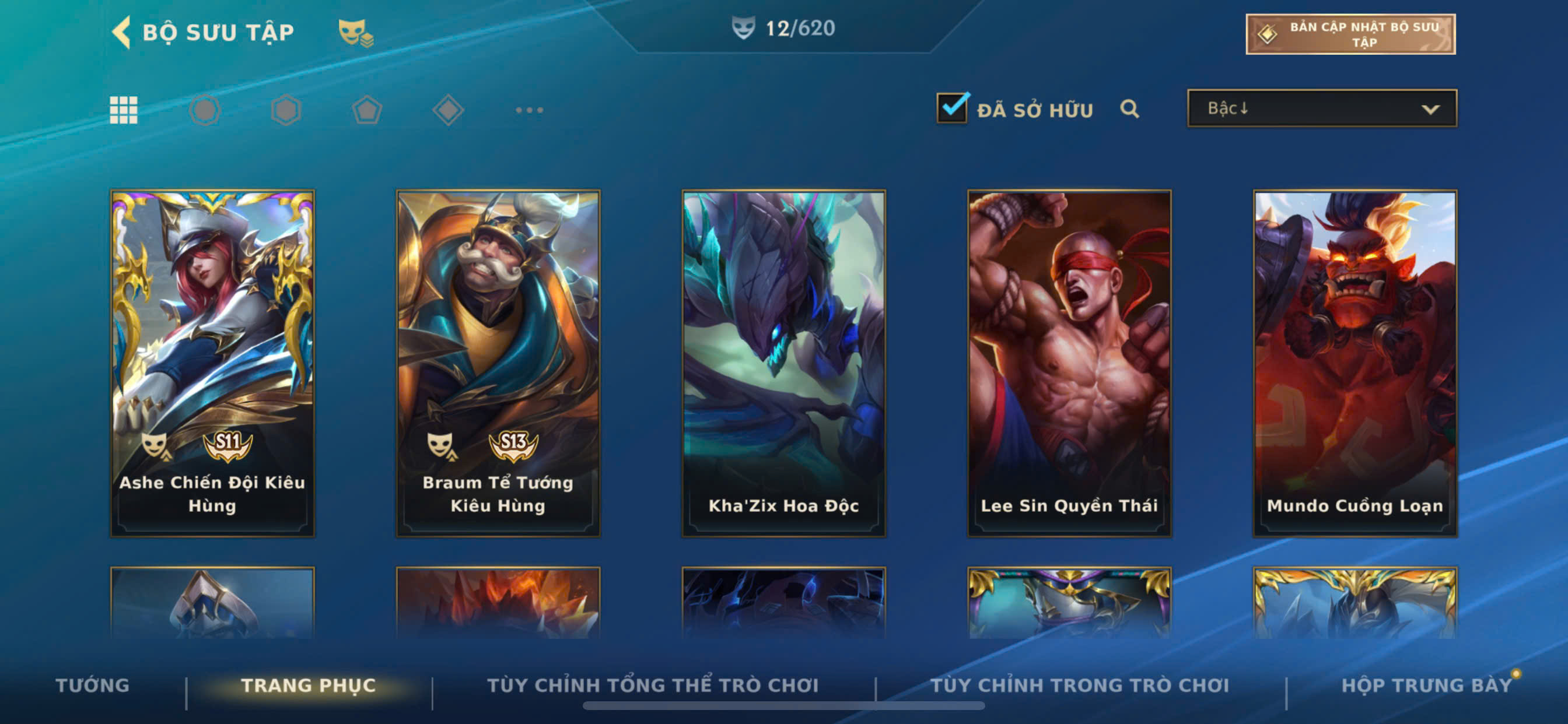Filter skins by the circle rarity icon
The width and height of the screenshot is (1568, 724).
(x=205, y=110)
